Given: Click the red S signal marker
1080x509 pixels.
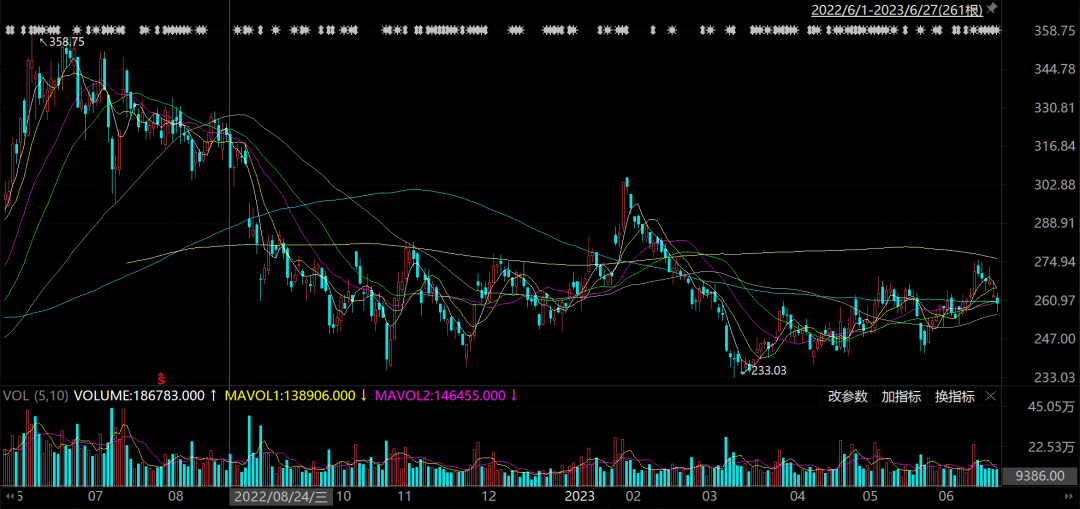Looking at the screenshot, I should pyautogui.click(x=161, y=377).
